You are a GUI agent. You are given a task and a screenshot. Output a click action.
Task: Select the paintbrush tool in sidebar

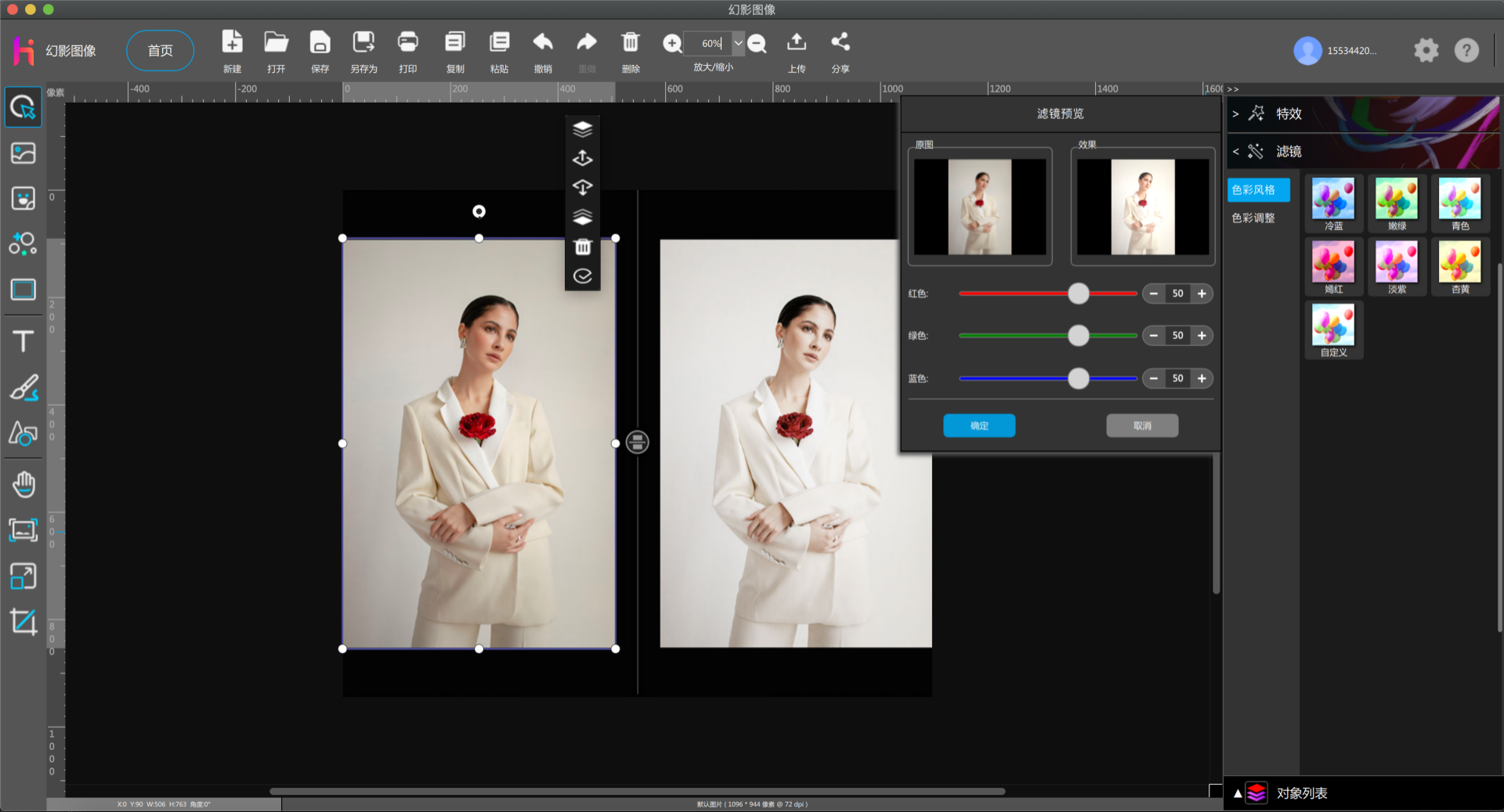point(23,388)
